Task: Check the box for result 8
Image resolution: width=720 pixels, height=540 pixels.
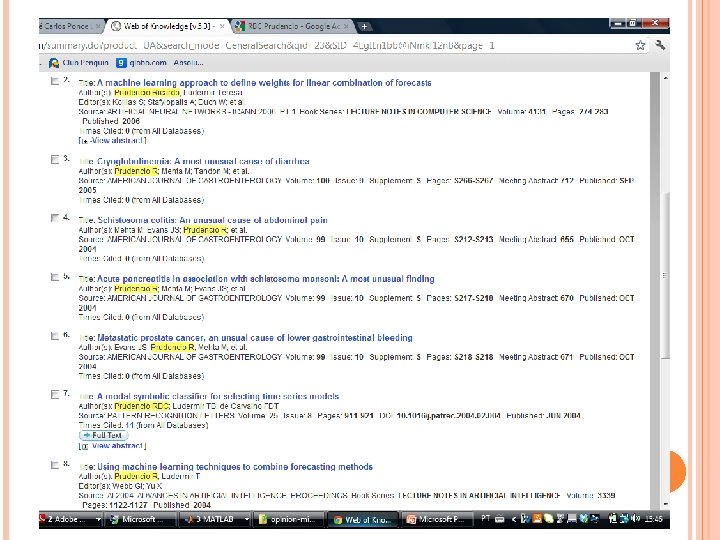Action: [55, 465]
